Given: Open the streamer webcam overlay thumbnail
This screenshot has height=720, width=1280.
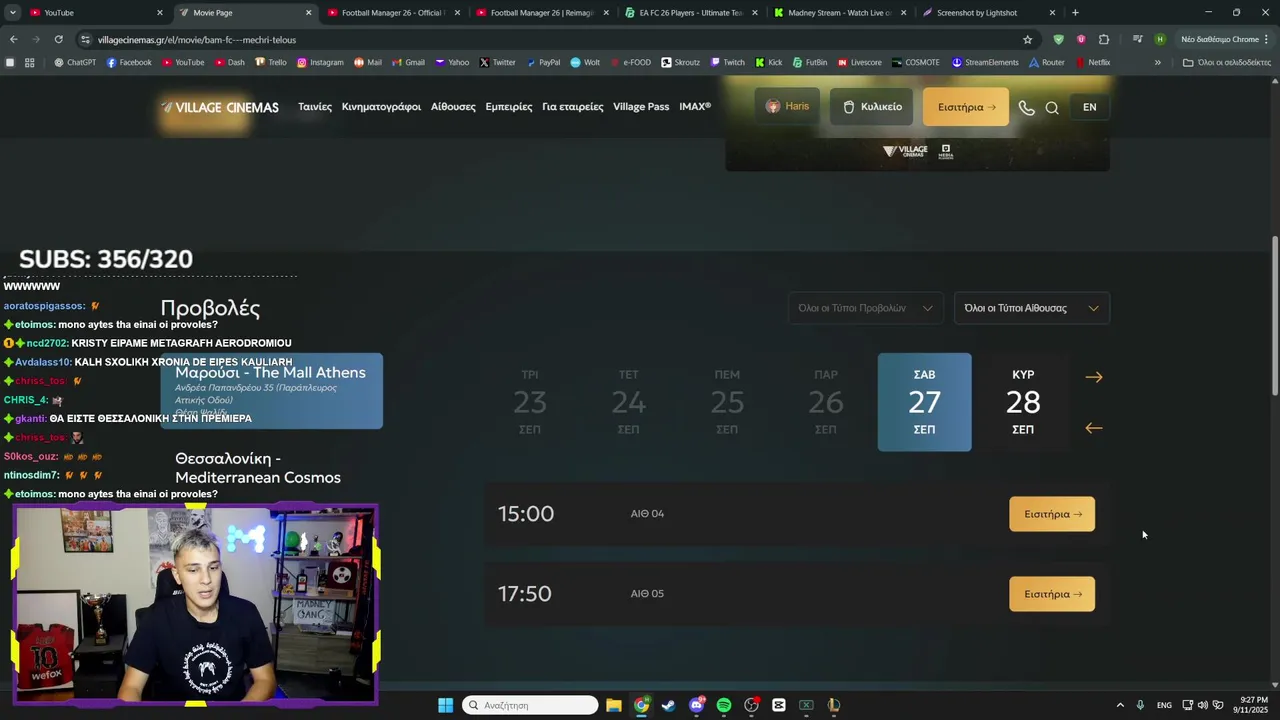Looking at the screenshot, I should (195, 605).
